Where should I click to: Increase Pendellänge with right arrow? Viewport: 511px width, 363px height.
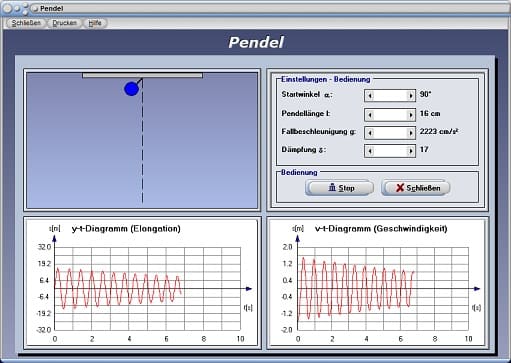tap(411, 115)
